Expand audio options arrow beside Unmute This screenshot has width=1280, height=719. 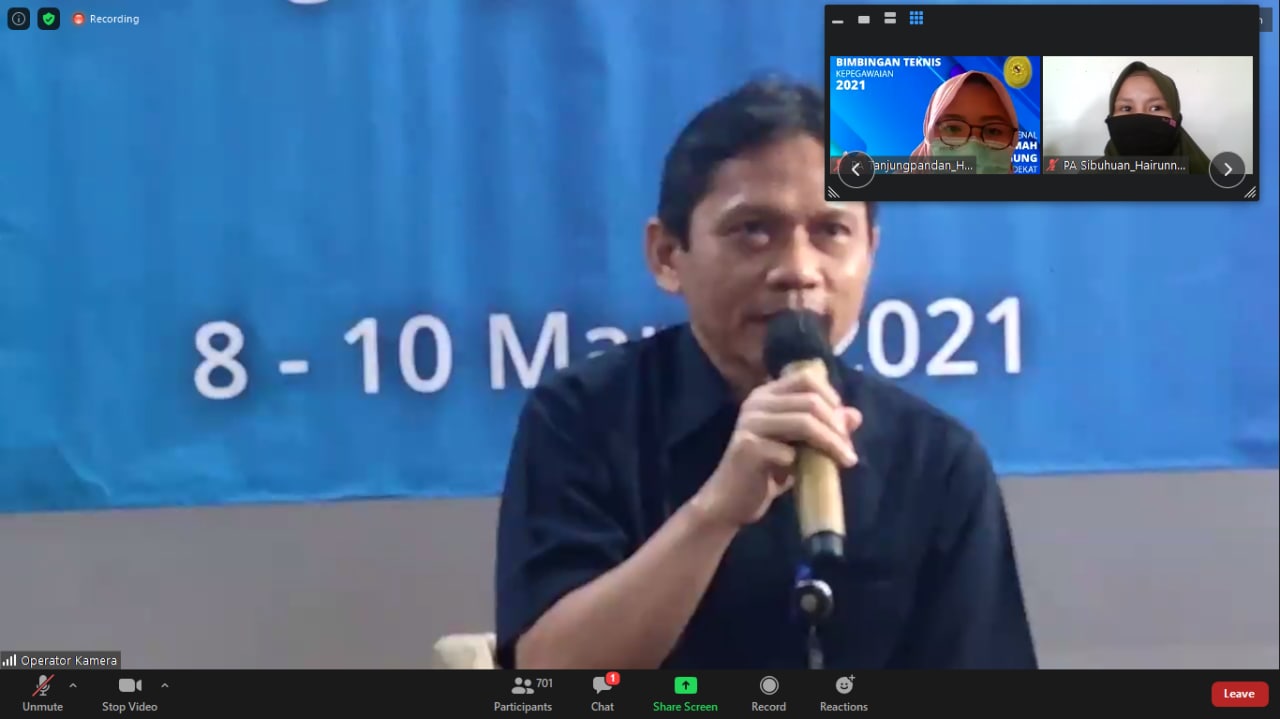pyautogui.click(x=73, y=685)
